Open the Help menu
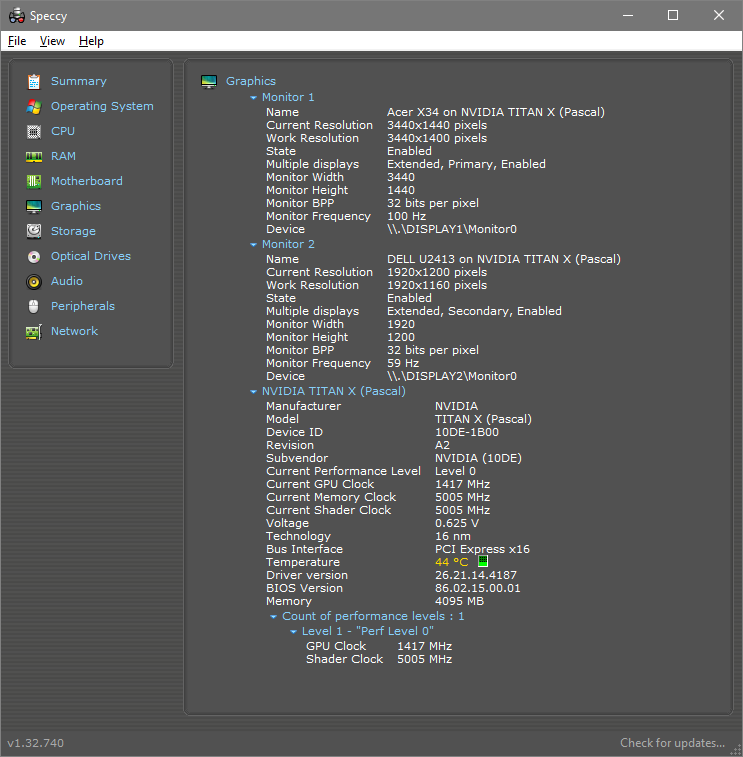 click(x=91, y=41)
